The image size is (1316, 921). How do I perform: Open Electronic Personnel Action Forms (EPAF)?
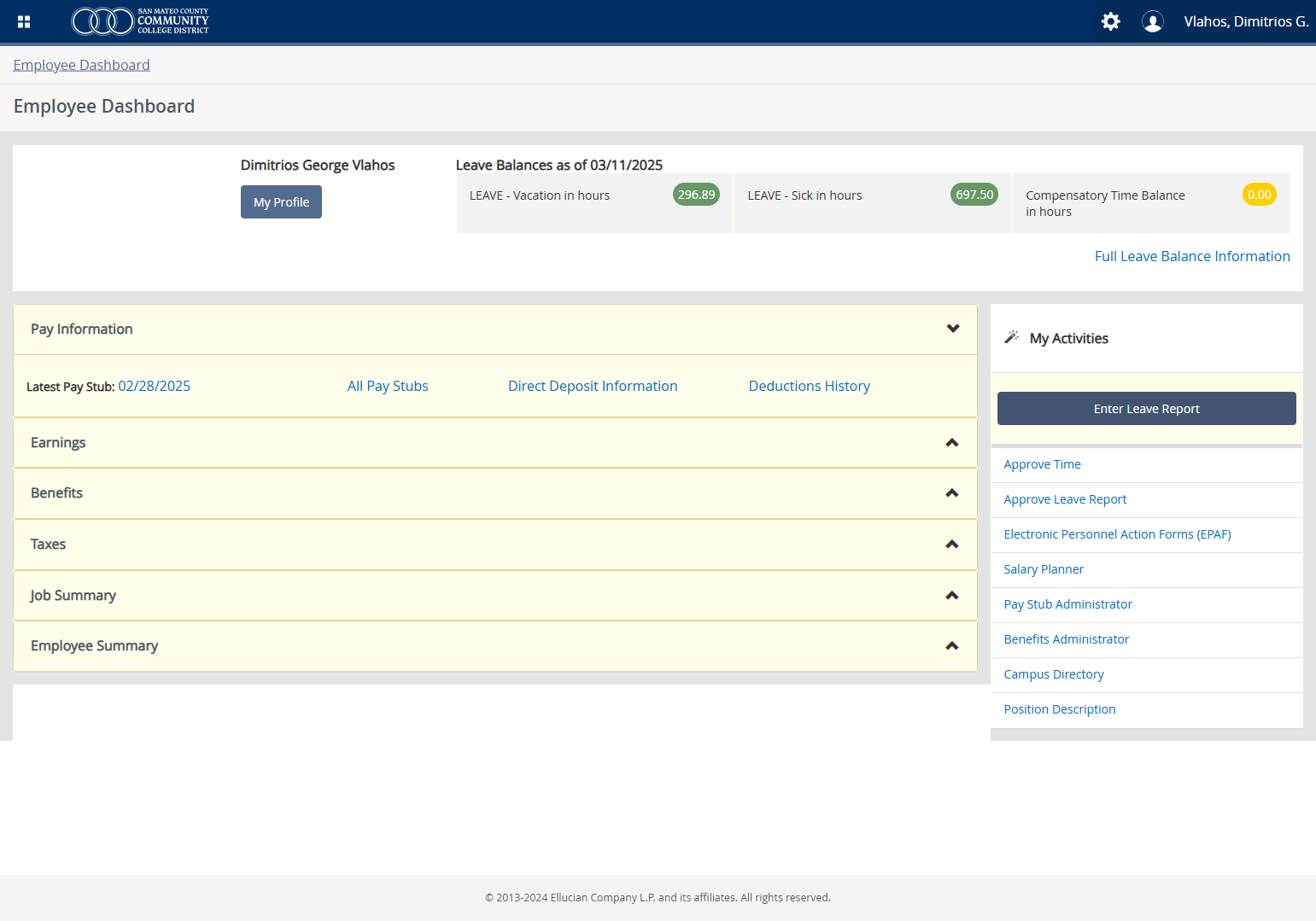1117,534
